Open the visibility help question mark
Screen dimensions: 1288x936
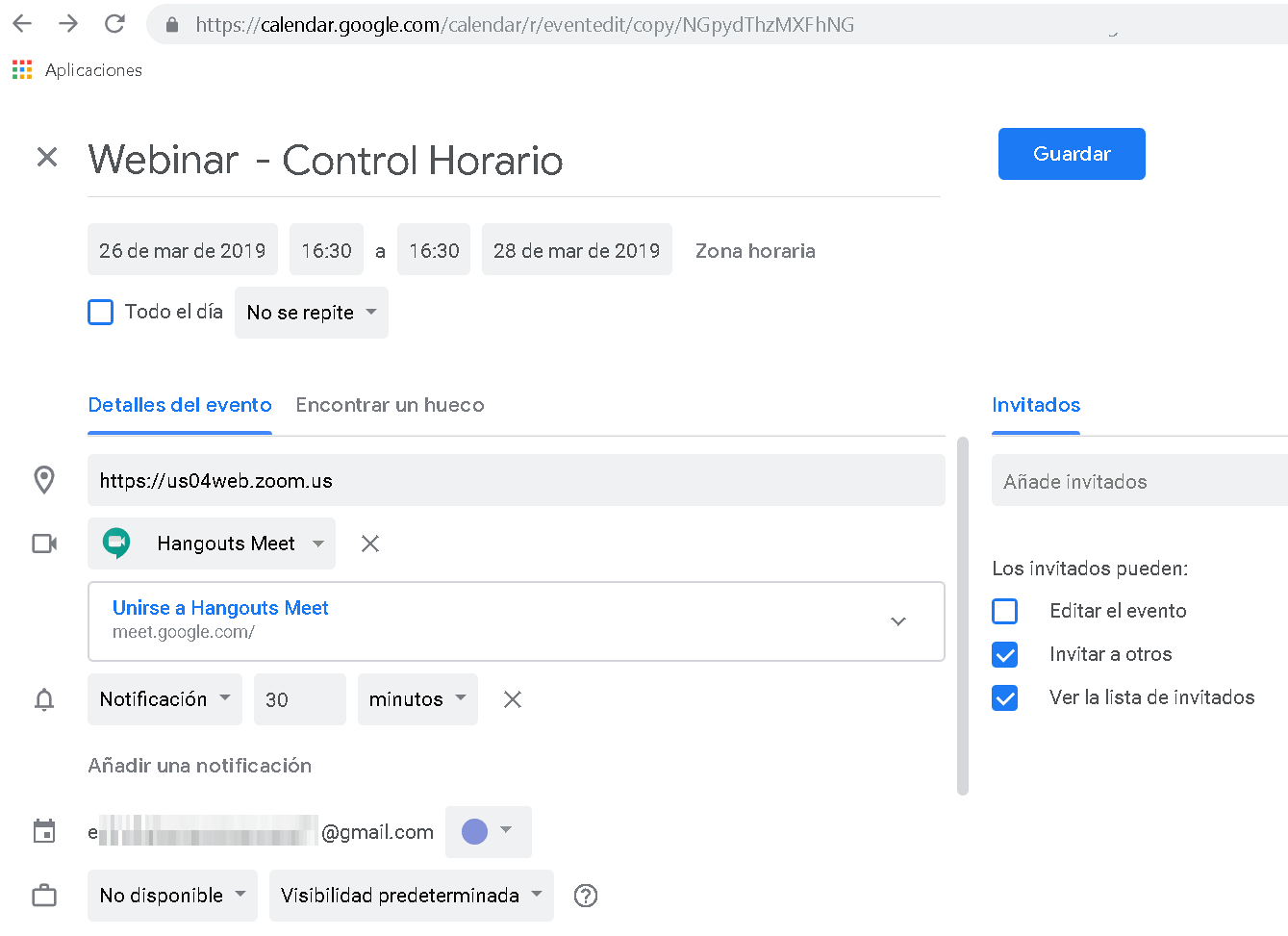(586, 896)
